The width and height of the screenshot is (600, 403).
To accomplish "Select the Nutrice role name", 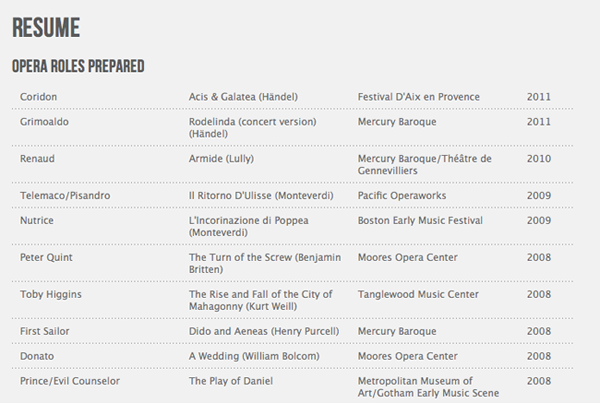I will point(37,220).
